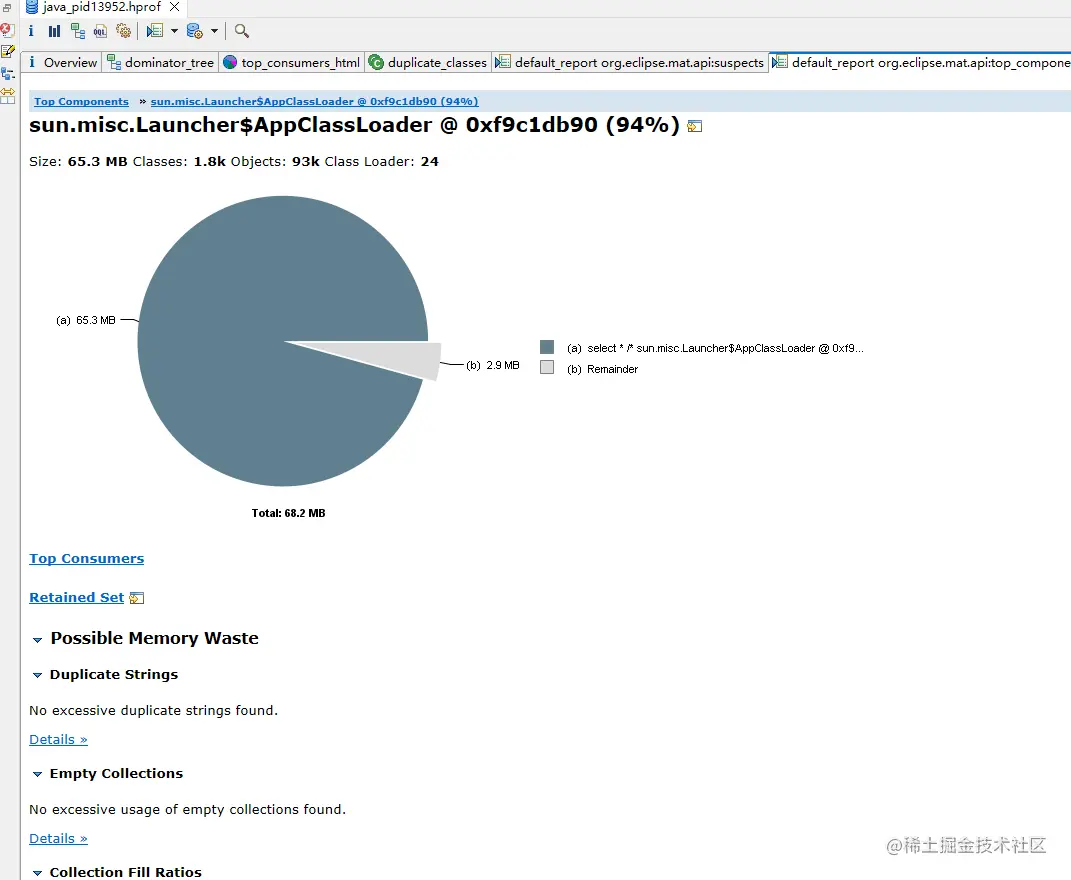Image resolution: width=1071 pixels, height=880 pixels.
Task: Click the '(b) 2.9 MB' pie label
Action: click(x=492, y=366)
